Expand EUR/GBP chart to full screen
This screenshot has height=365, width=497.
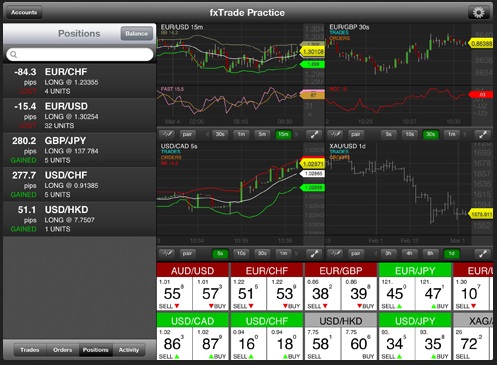coord(482,135)
